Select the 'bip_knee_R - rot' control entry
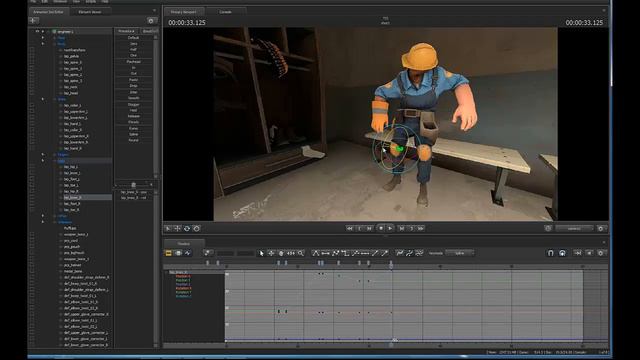The width and height of the screenshot is (640, 360). pyautogui.click(x=134, y=198)
